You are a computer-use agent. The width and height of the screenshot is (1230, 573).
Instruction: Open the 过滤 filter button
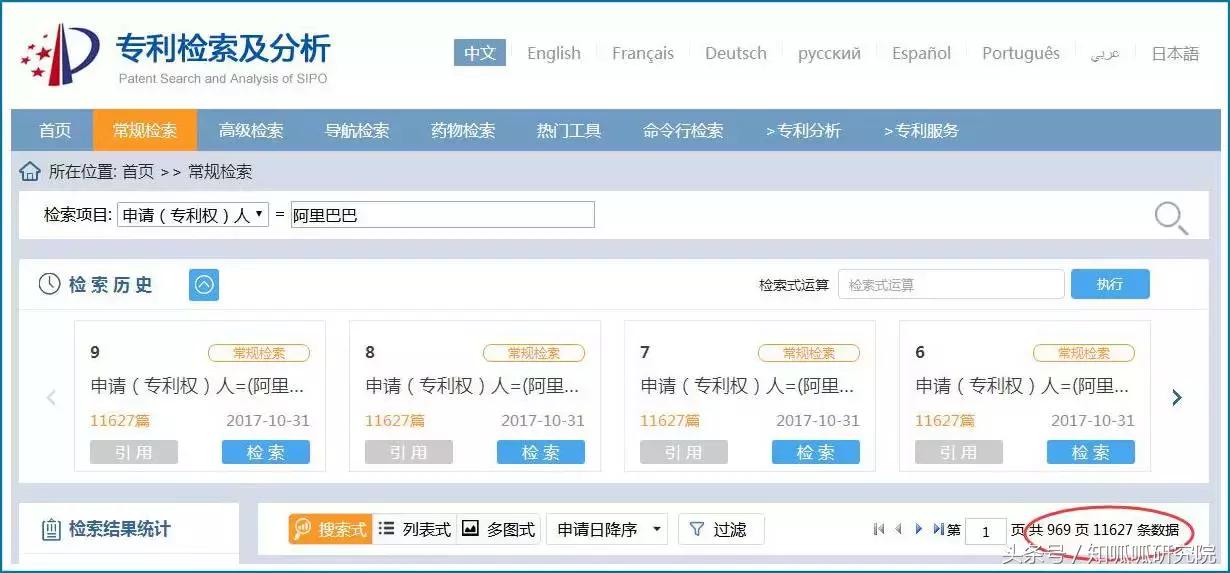point(721,529)
